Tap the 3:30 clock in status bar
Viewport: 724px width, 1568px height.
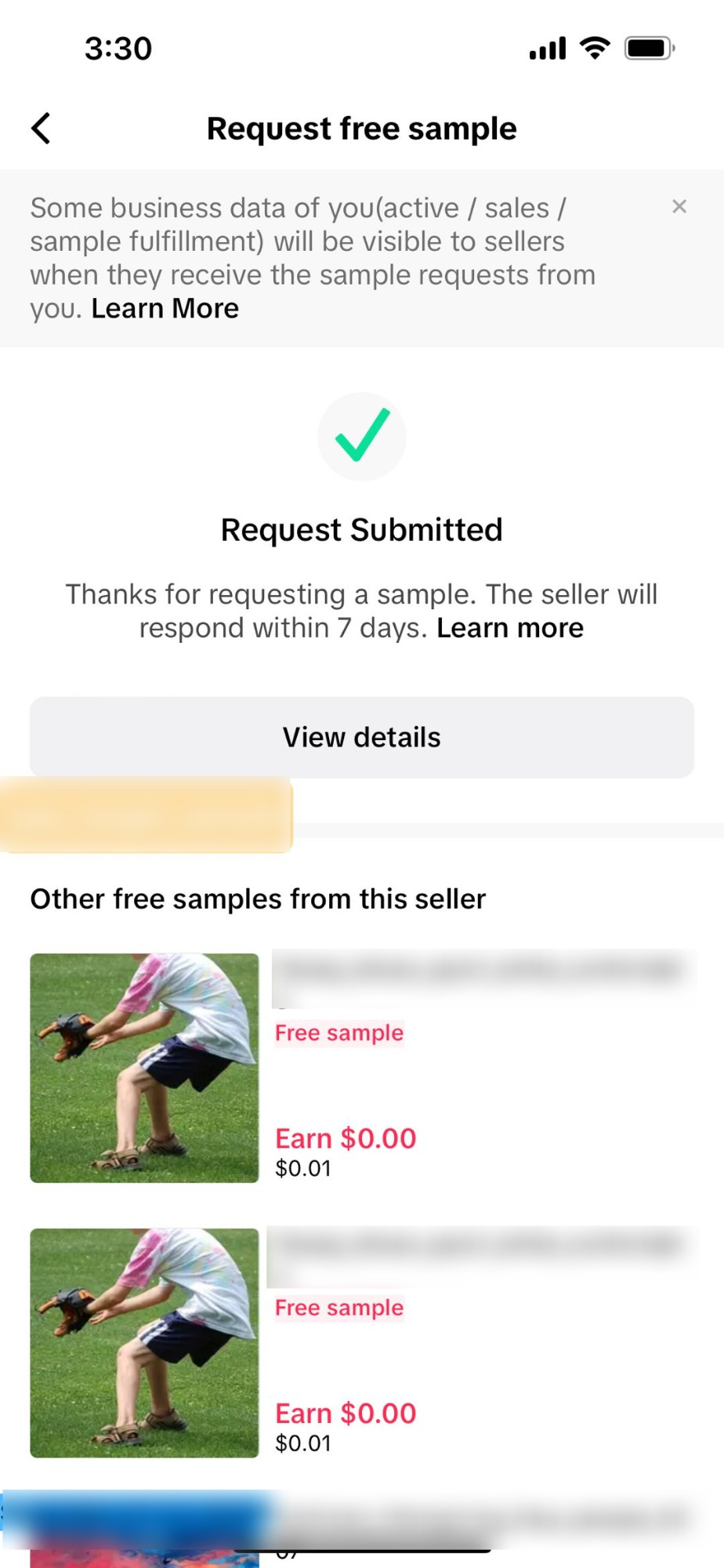tap(118, 49)
